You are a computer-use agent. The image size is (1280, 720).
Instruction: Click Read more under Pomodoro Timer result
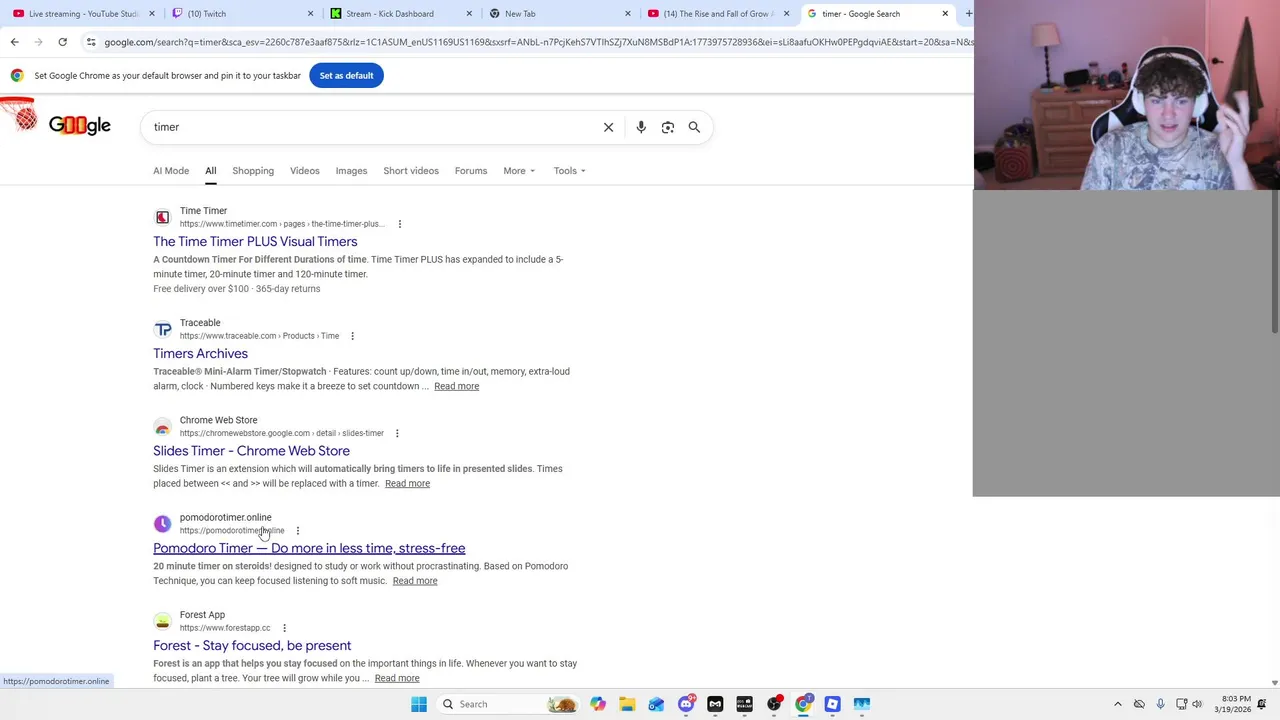pos(415,581)
